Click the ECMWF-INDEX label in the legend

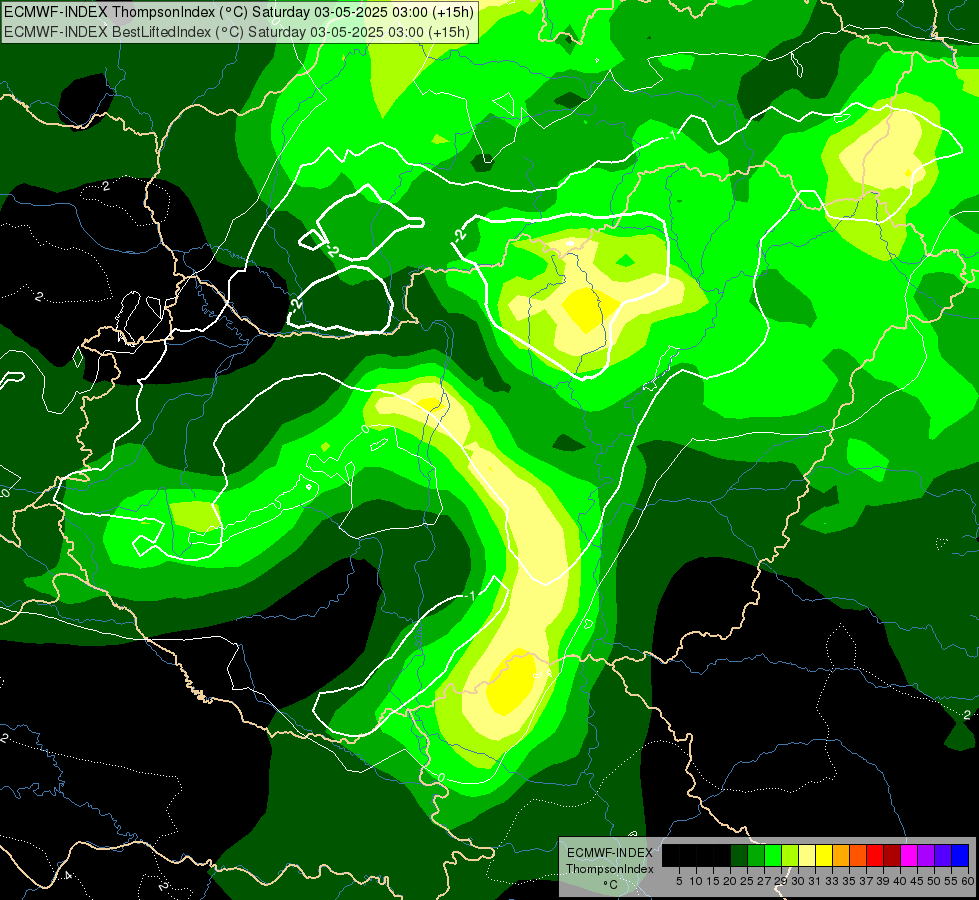(x=610, y=853)
